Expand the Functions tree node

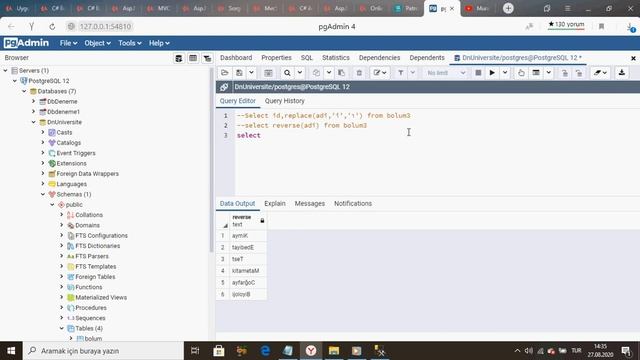point(62,287)
